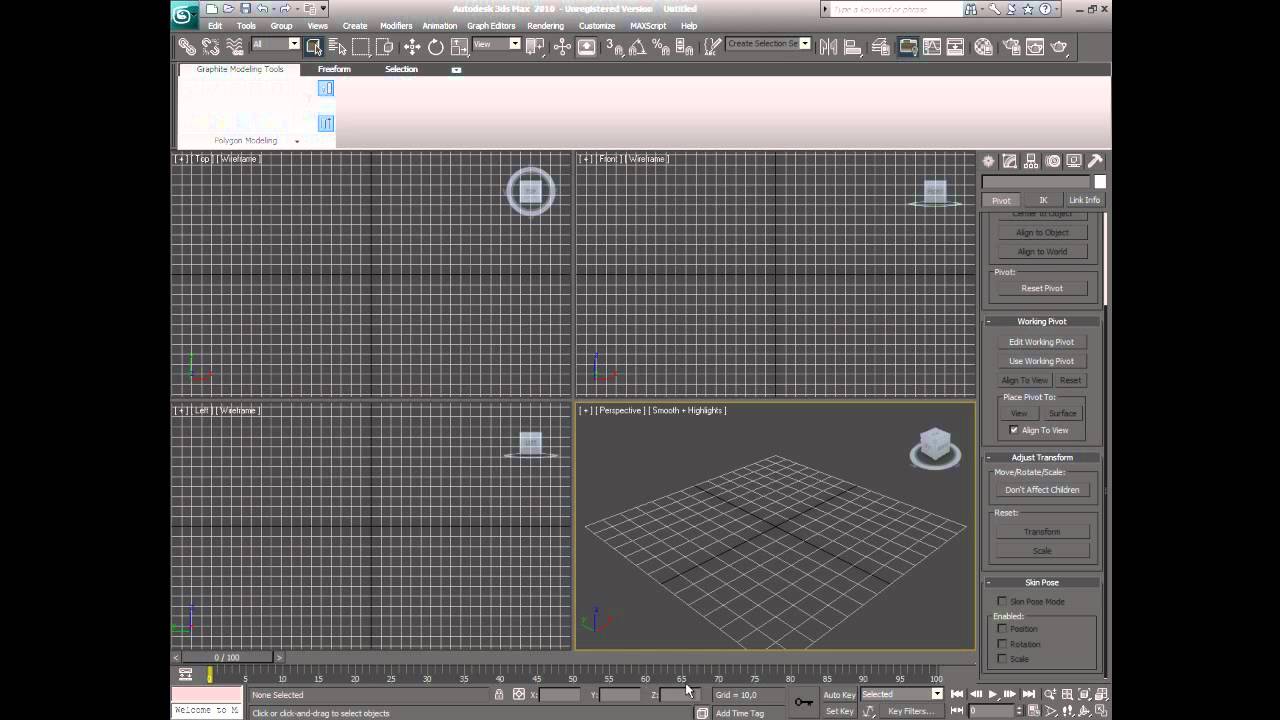This screenshot has height=720, width=1280.
Task: Open Select by Name list
Action: 337,46
